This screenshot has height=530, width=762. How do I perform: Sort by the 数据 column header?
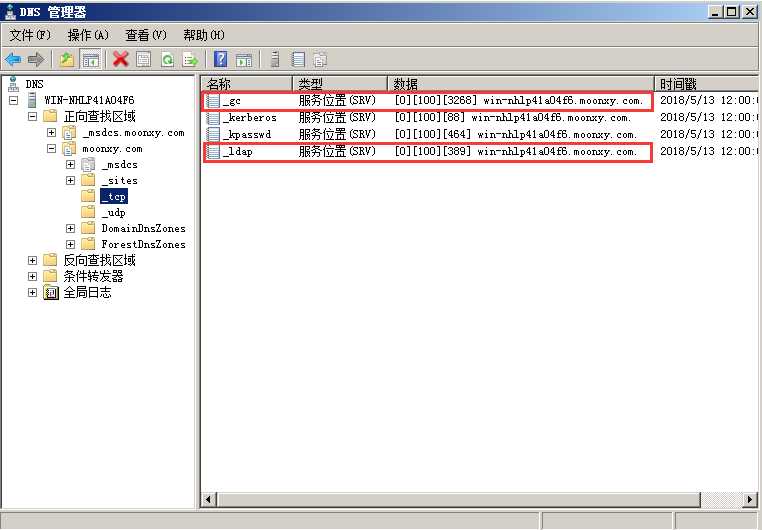(x=521, y=84)
